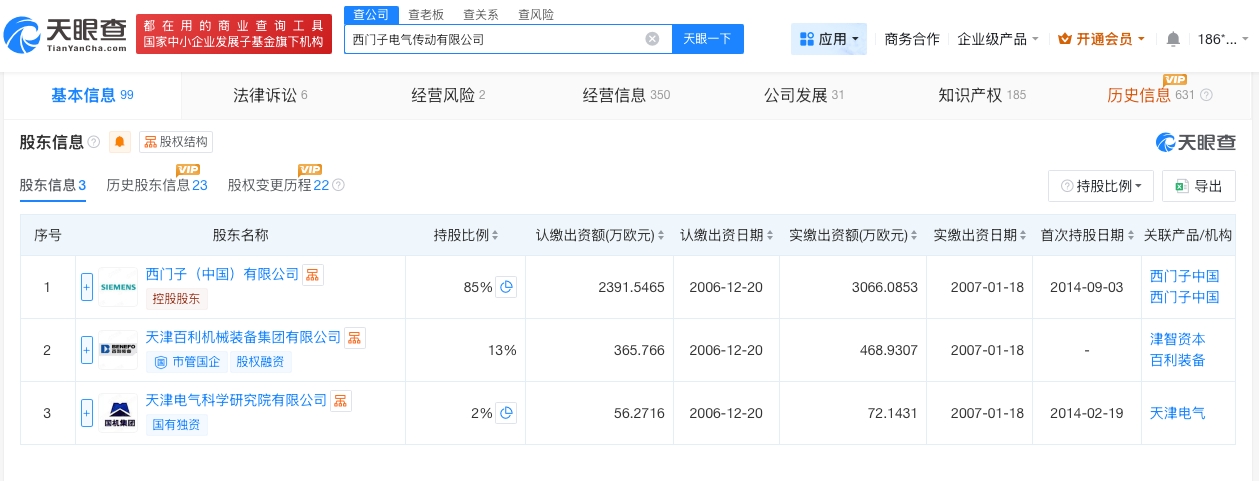Click the pie chart icon beside 2%
This screenshot has width=1259, height=481.
pyautogui.click(x=507, y=413)
